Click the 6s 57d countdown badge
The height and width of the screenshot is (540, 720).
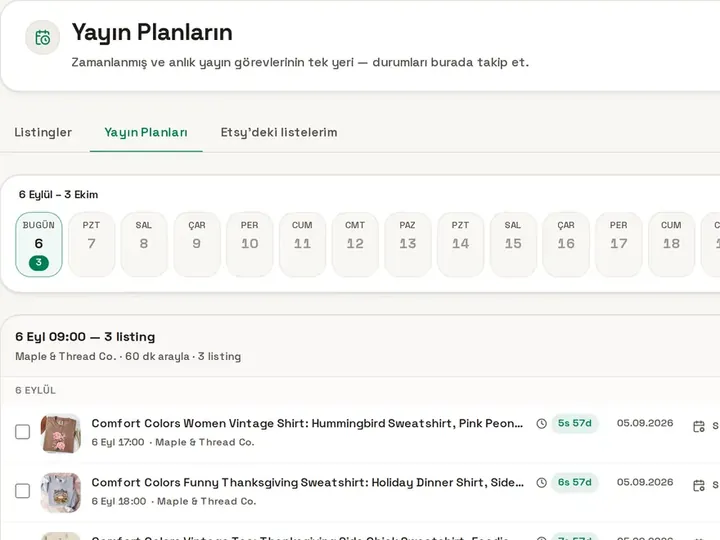[574, 482]
